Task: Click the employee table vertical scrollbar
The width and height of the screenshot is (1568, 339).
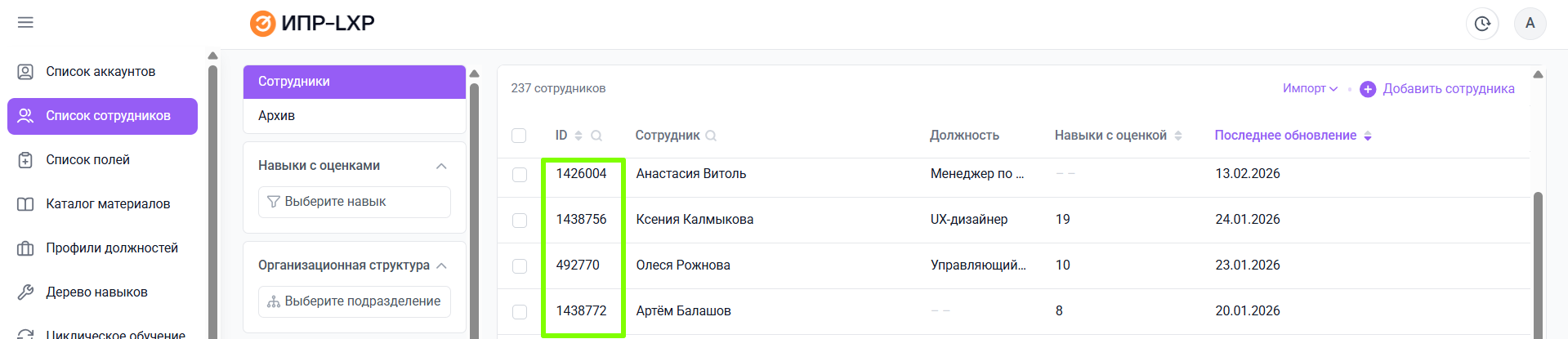Action: coord(1538,261)
